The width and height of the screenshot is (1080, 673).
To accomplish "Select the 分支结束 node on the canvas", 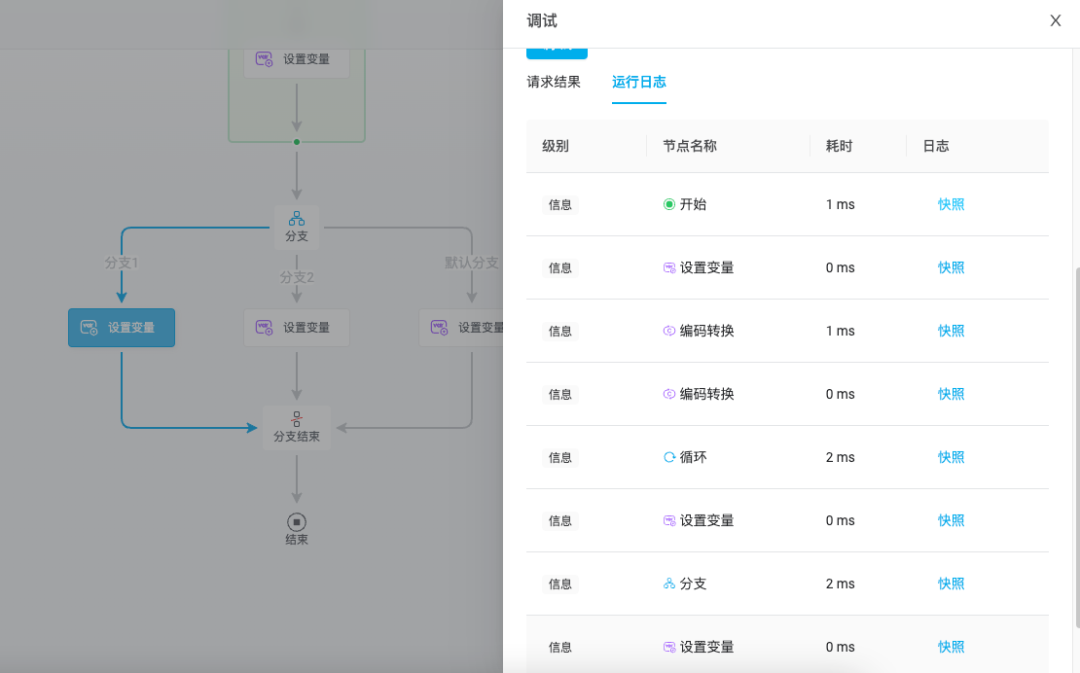I will 296,428.
